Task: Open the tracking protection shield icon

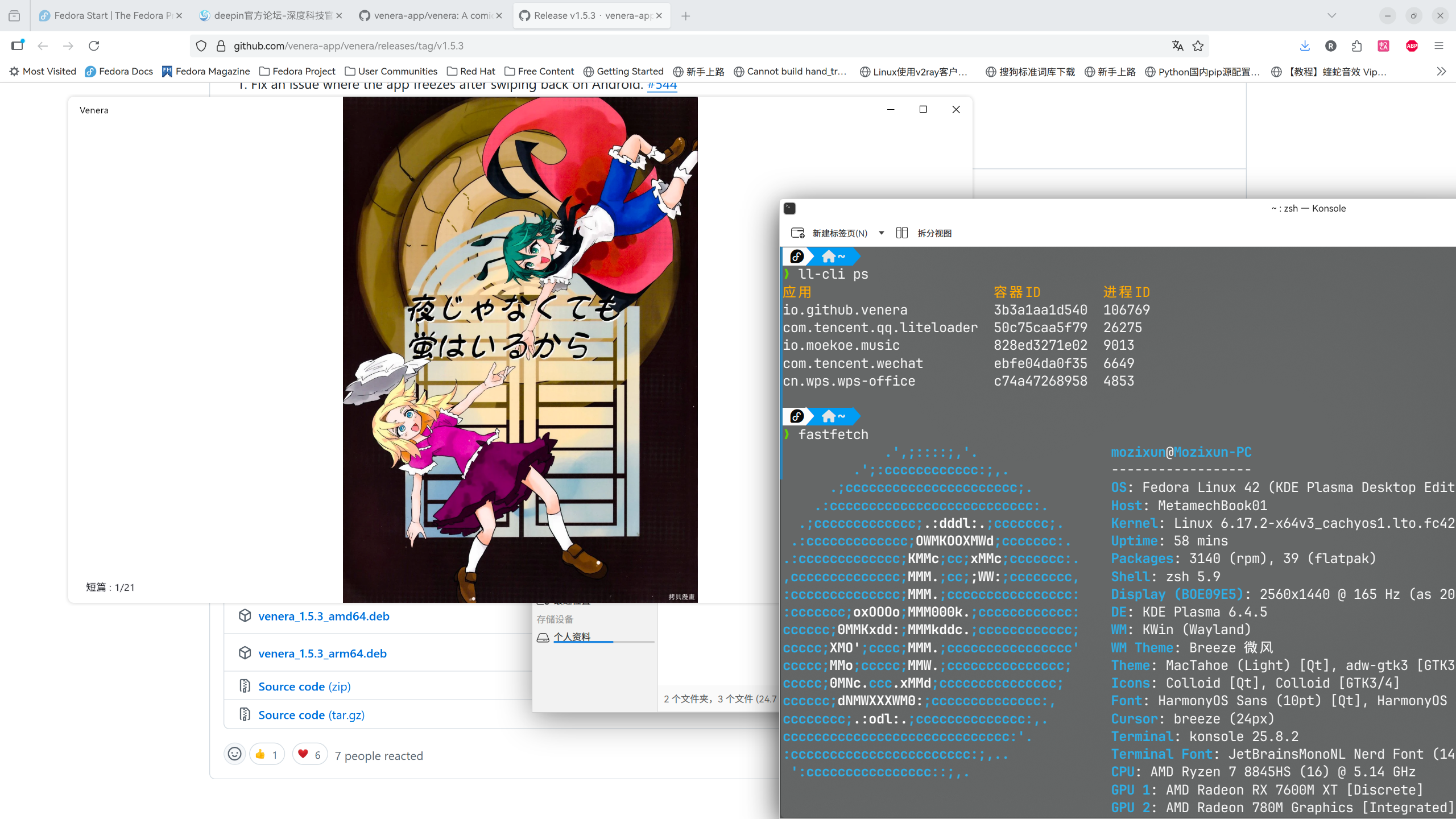Action: click(201, 46)
